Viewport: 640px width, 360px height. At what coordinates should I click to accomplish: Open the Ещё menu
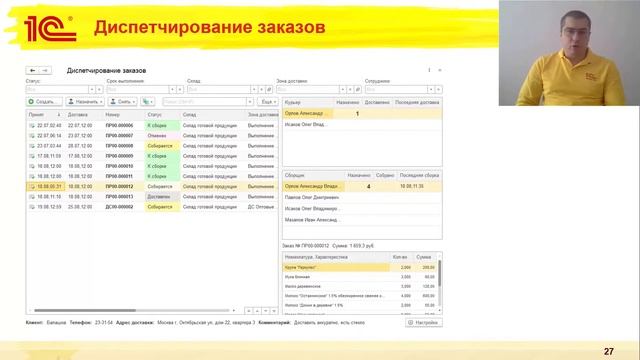(268, 102)
